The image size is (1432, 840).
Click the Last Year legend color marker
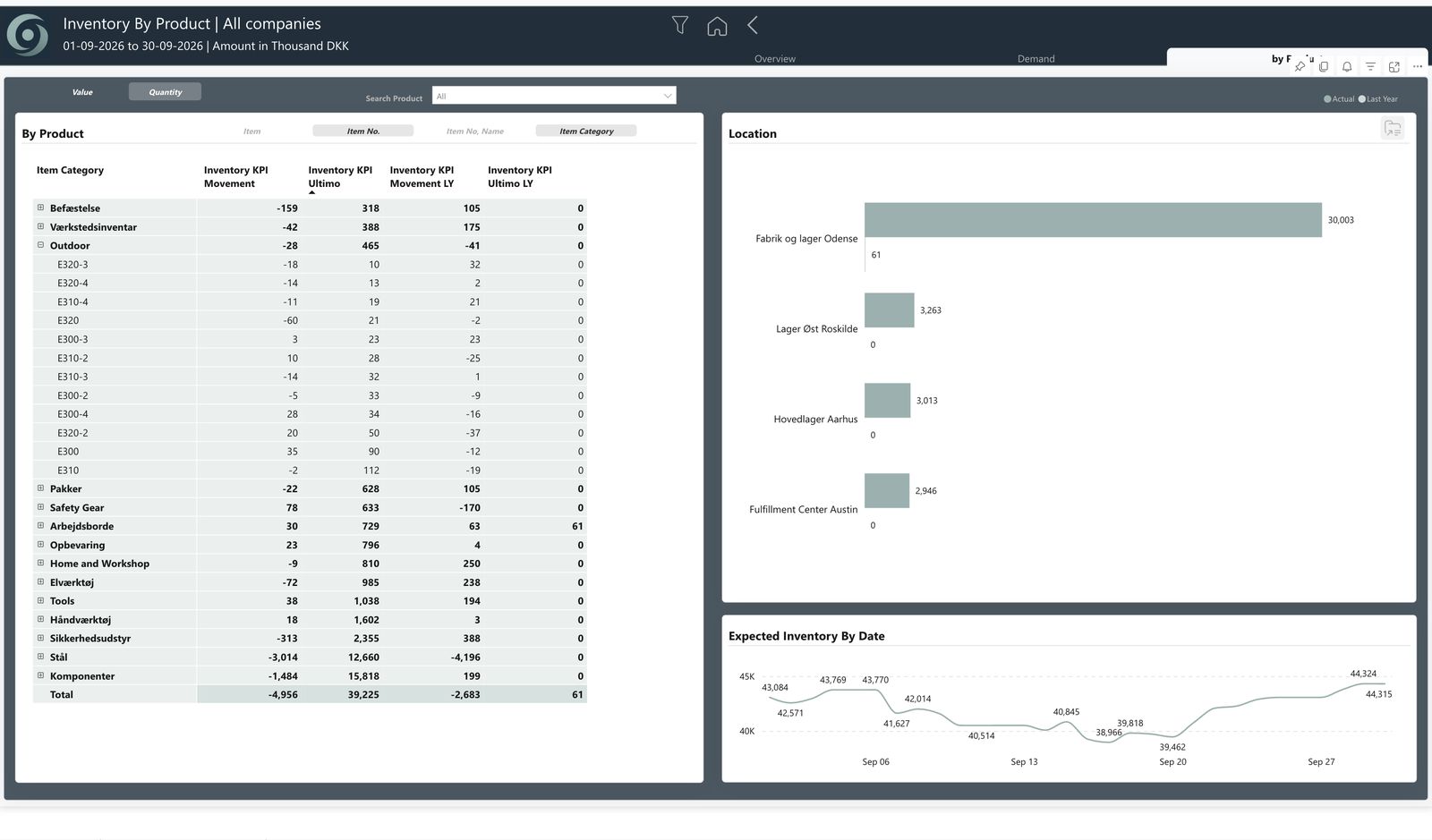pyautogui.click(x=1362, y=99)
